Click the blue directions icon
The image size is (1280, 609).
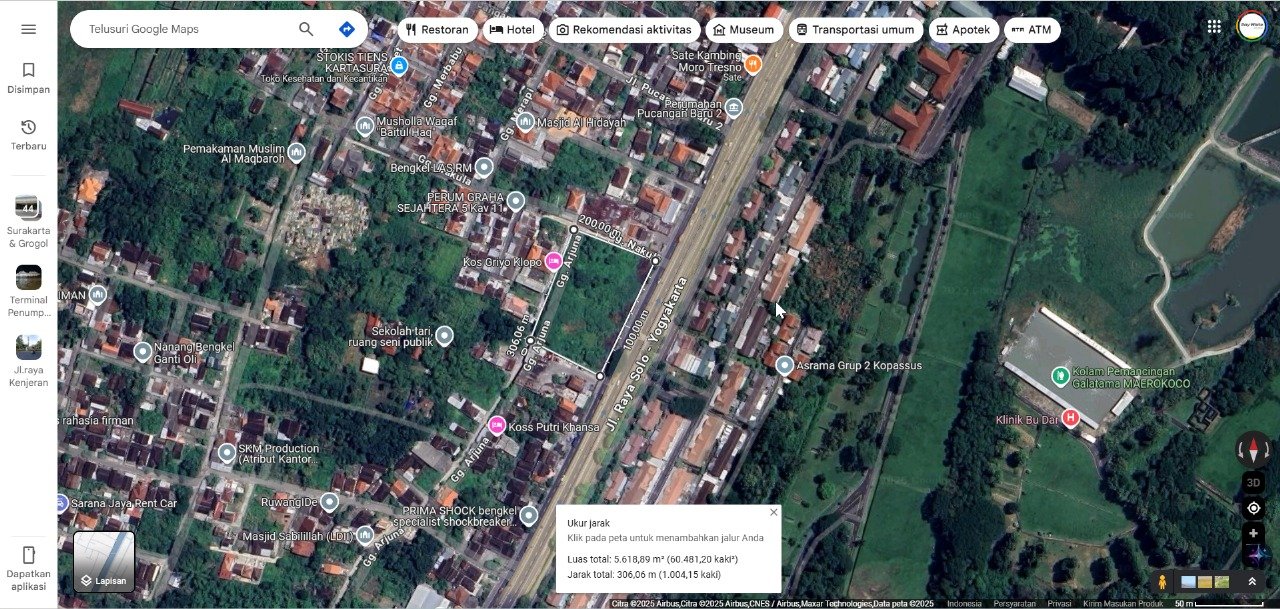pyautogui.click(x=346, y=29)
